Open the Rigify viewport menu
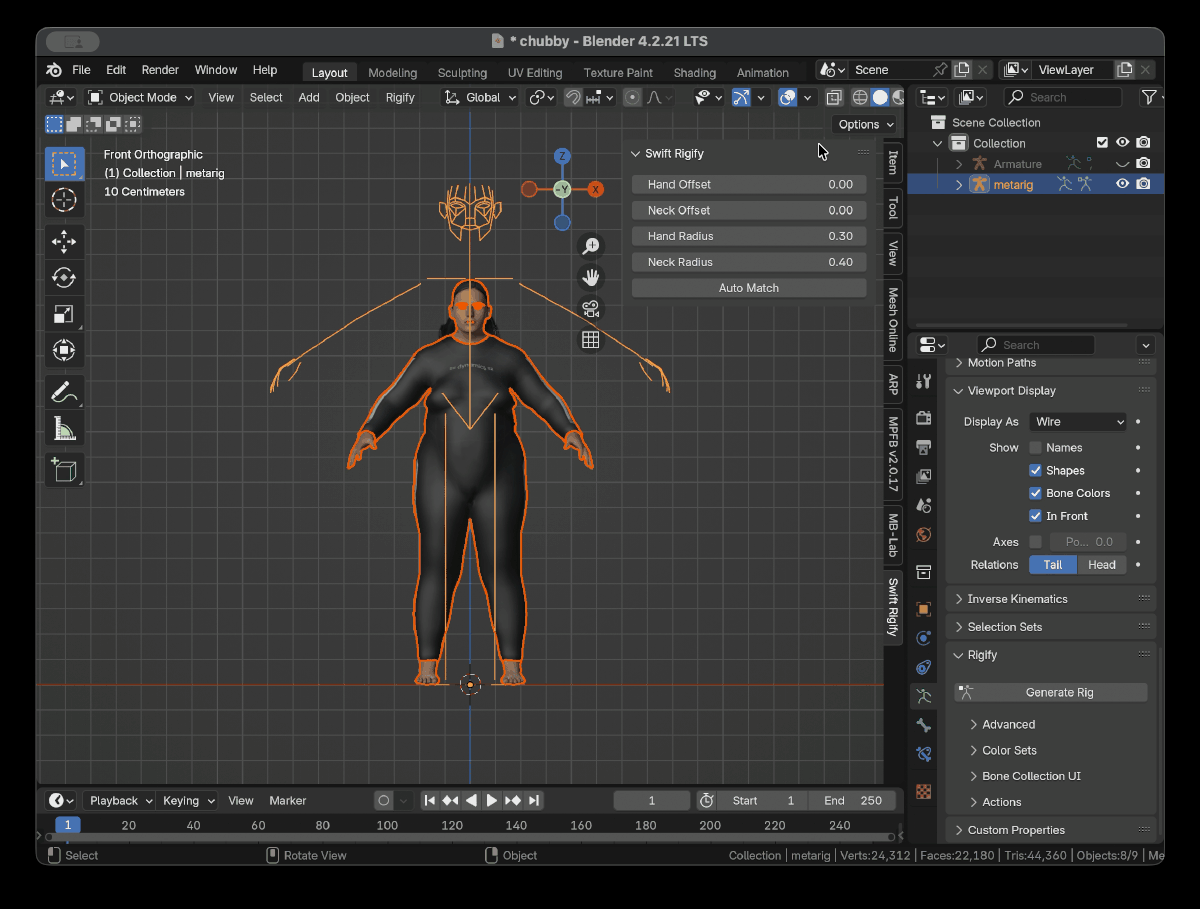Image resolution: width=1200 pixels, height=909 pixels. coord(400,97)
